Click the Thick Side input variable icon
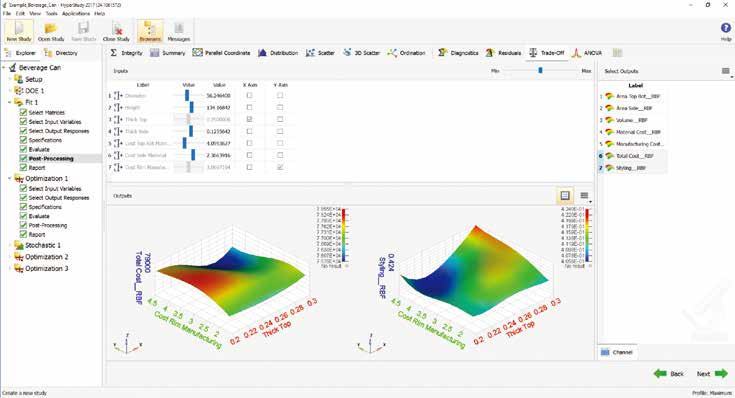Image resolution: width=735 pixels, height=398 pixels. click(118, 131)
